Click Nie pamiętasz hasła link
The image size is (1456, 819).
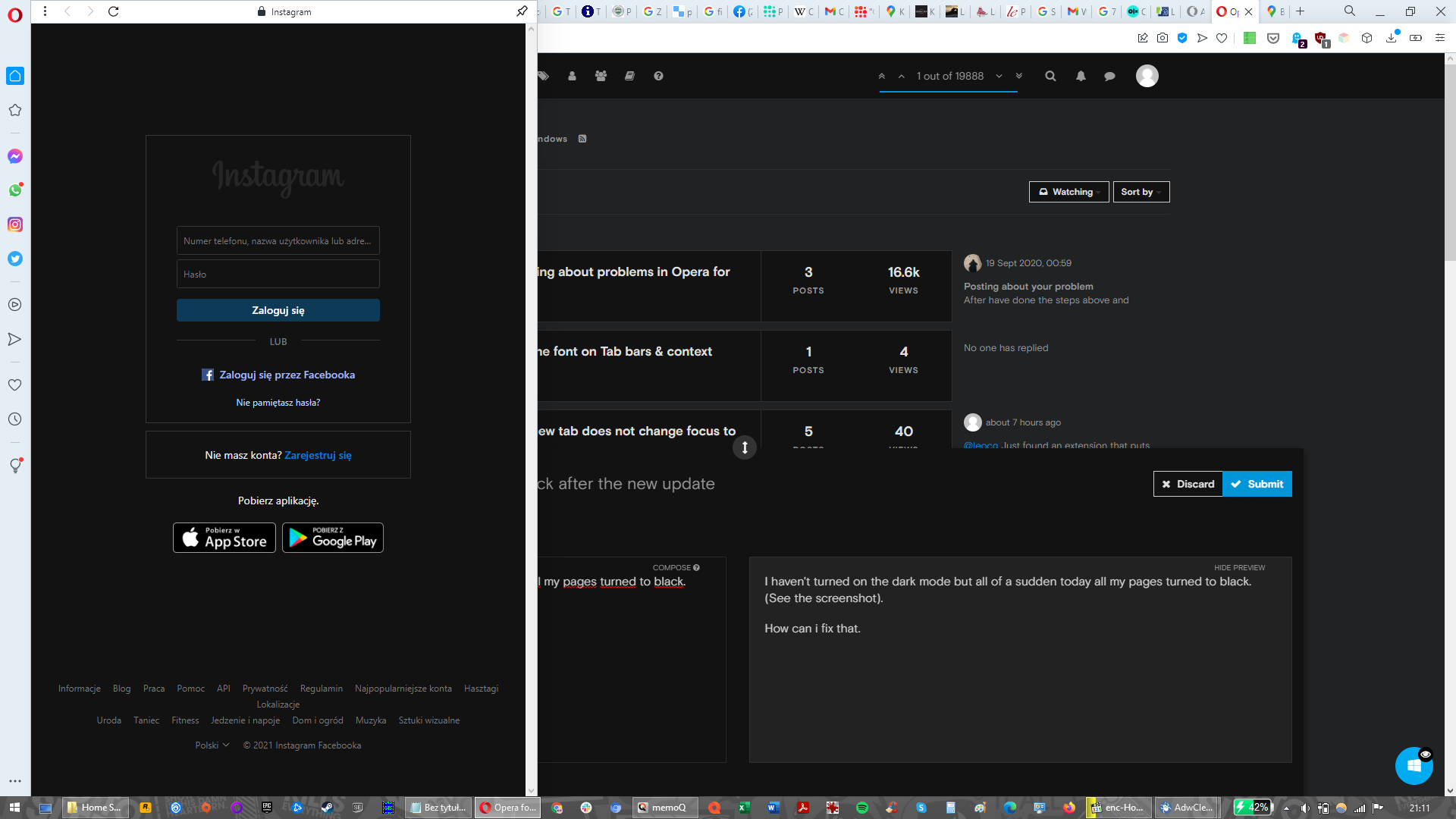[x=278, y=403]
